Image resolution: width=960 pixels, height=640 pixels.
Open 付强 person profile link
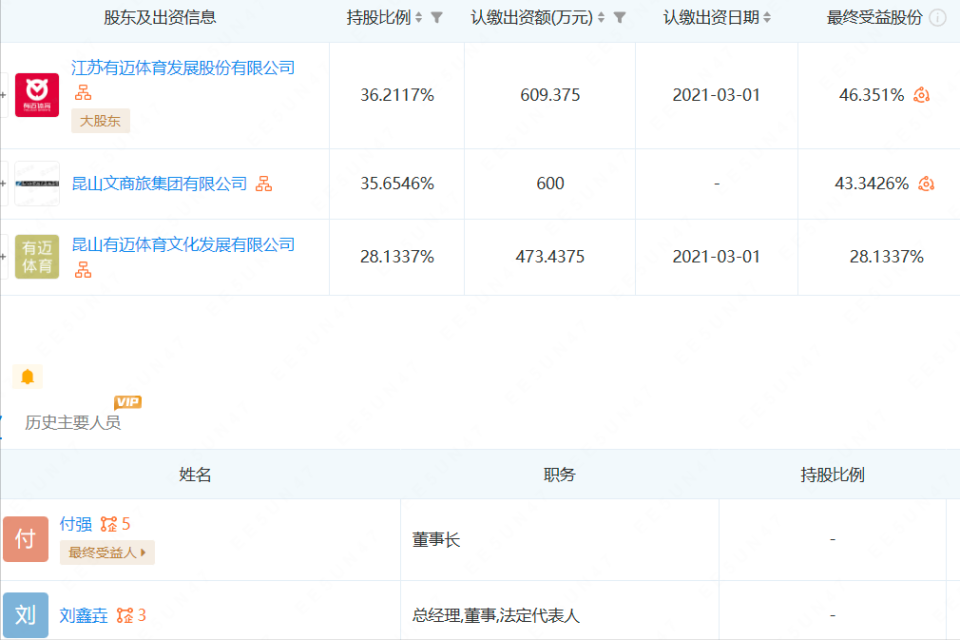coord(75,524)
